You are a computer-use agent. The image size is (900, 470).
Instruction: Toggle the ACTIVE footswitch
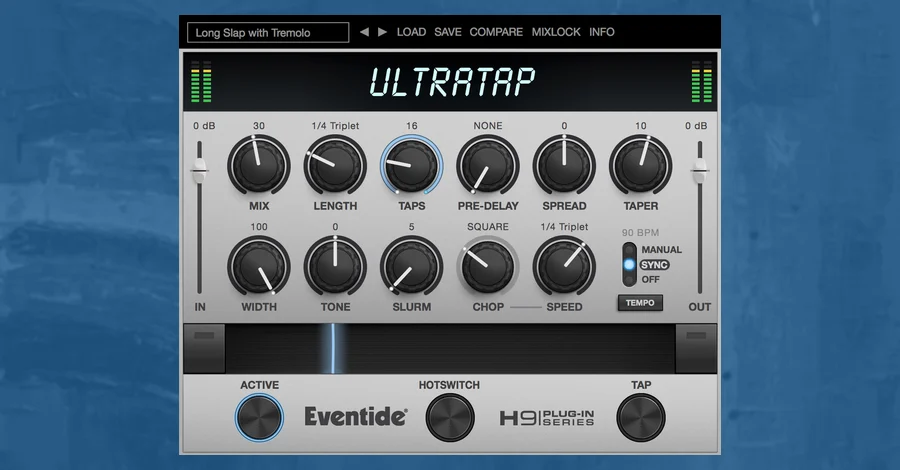click(x=259, y=417)
